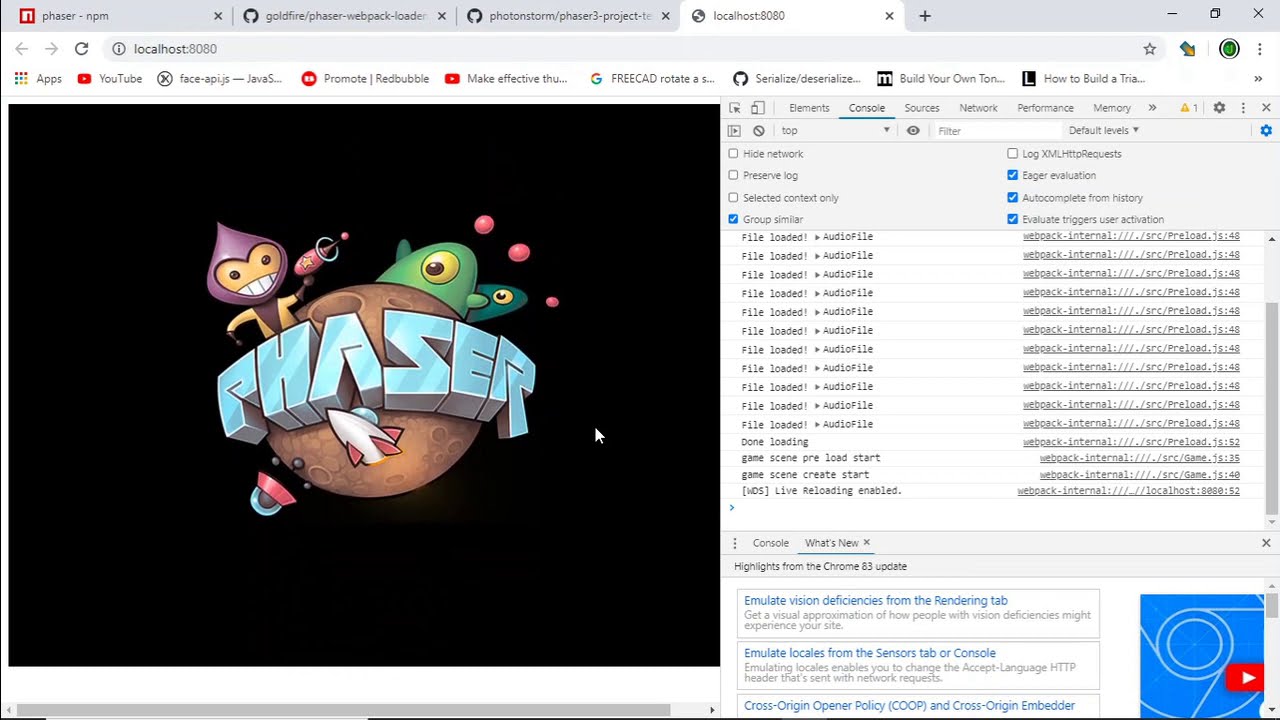Switch to the Elements tab
The image size is (1280, 720).
809,107
